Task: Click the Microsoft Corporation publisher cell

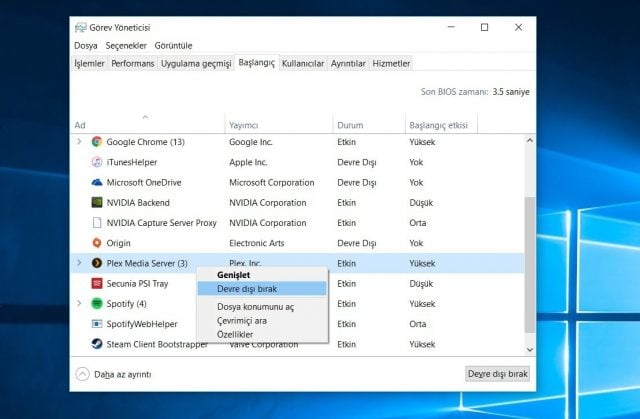Action: tap(271, 182)
